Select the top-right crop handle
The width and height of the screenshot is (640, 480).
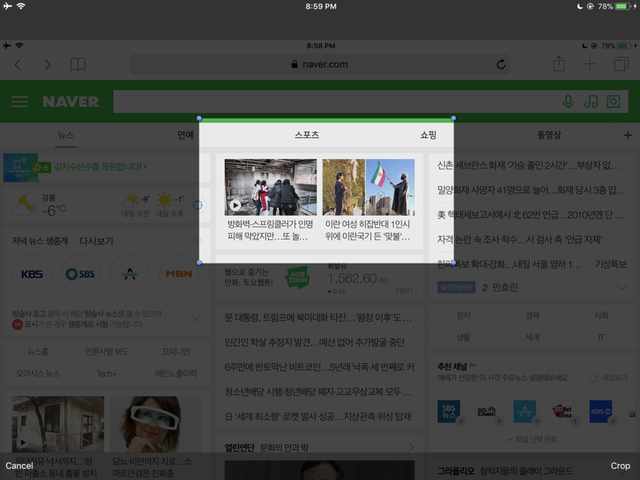click(x=453, y=118)
